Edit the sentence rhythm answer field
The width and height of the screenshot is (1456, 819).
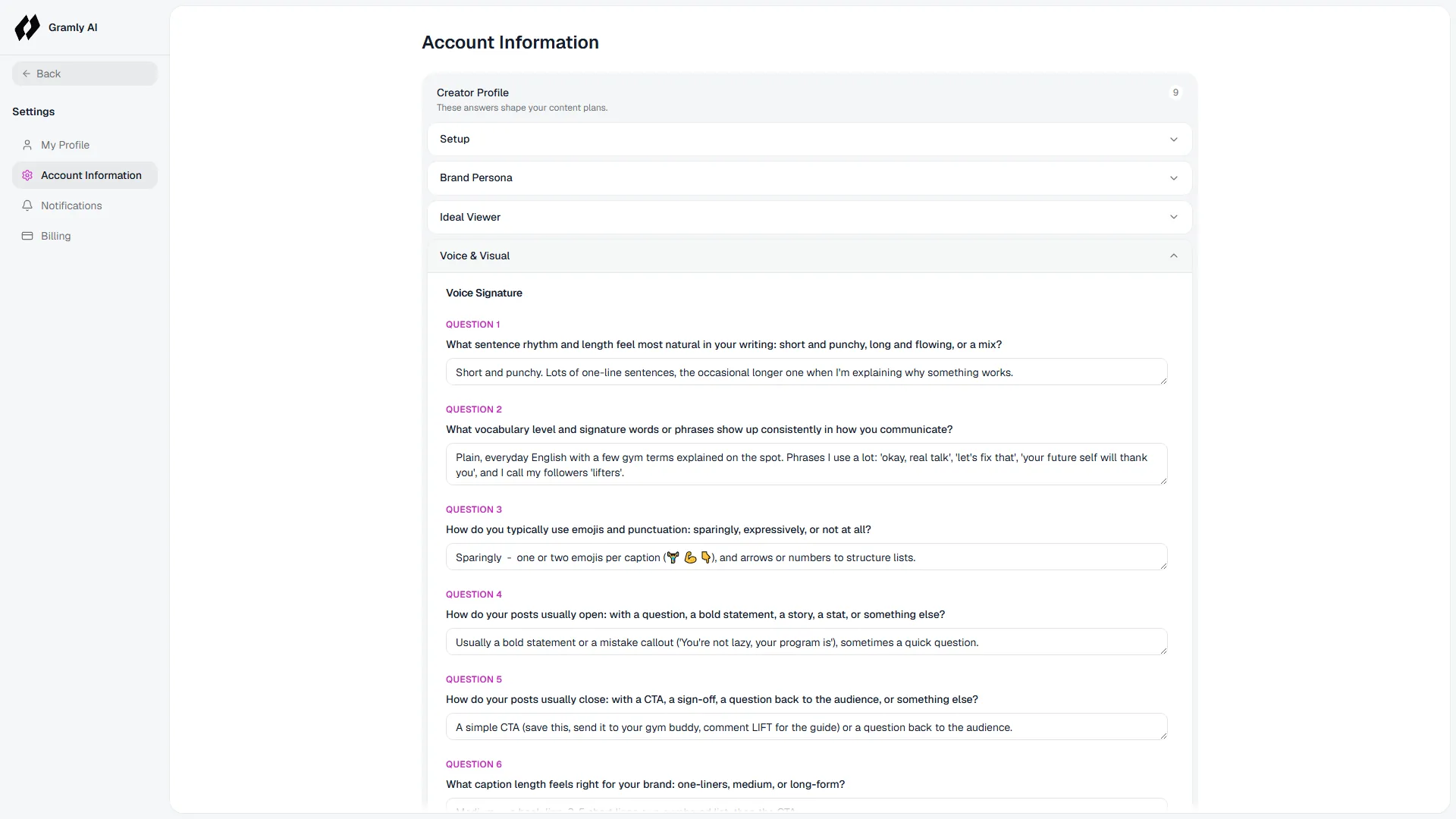(x=806, y=372)
